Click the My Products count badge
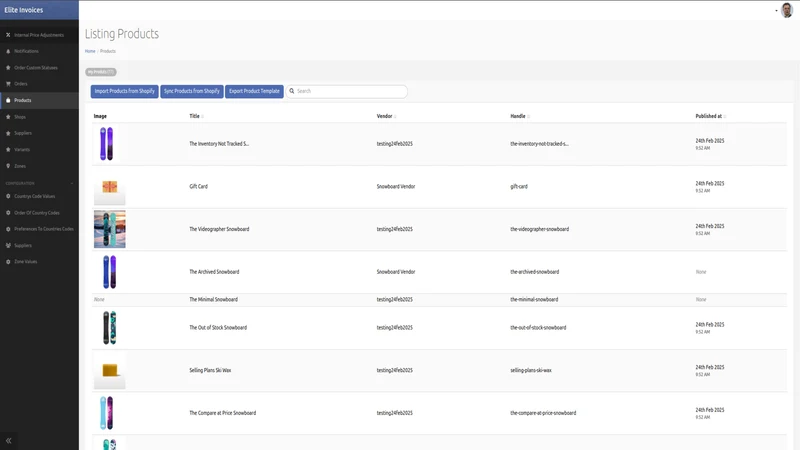The height and width of the screenshot is (450, 800). pos(101,72)
